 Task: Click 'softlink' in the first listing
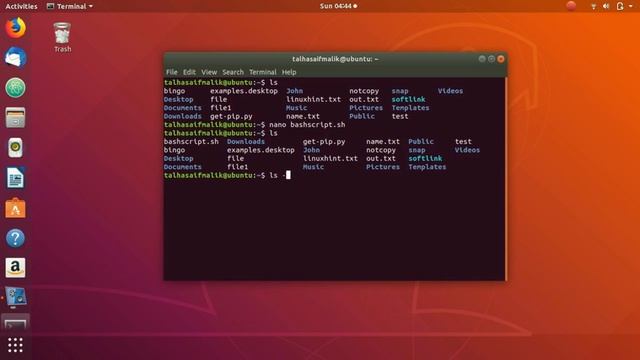tap(408, 100)
